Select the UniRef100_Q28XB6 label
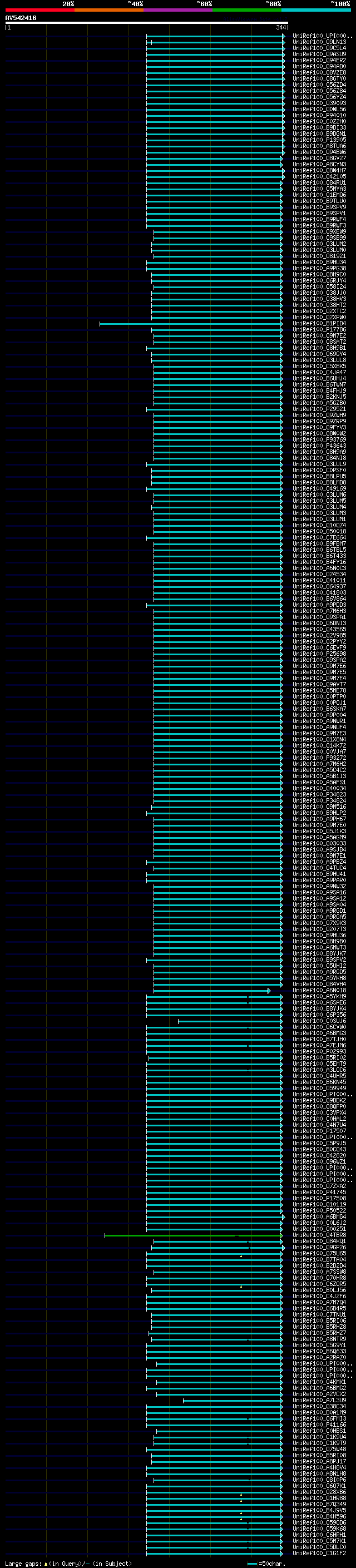The height and width of the screenshot is (1568, 356). (x=319, y=1492)
